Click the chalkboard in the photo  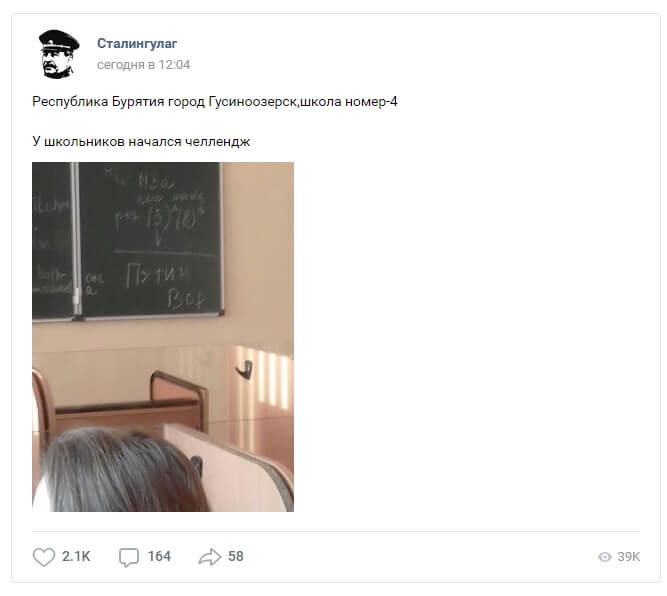(128, 240)
